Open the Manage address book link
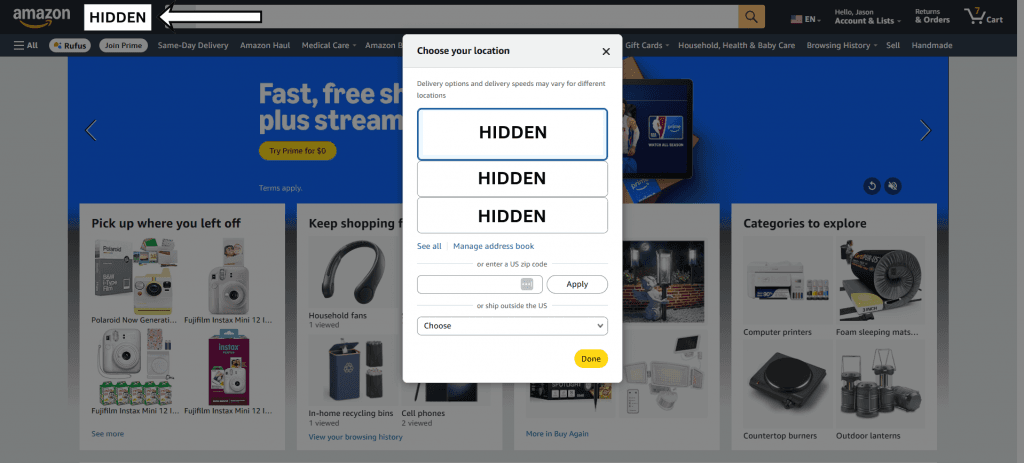 pos(494,246)
